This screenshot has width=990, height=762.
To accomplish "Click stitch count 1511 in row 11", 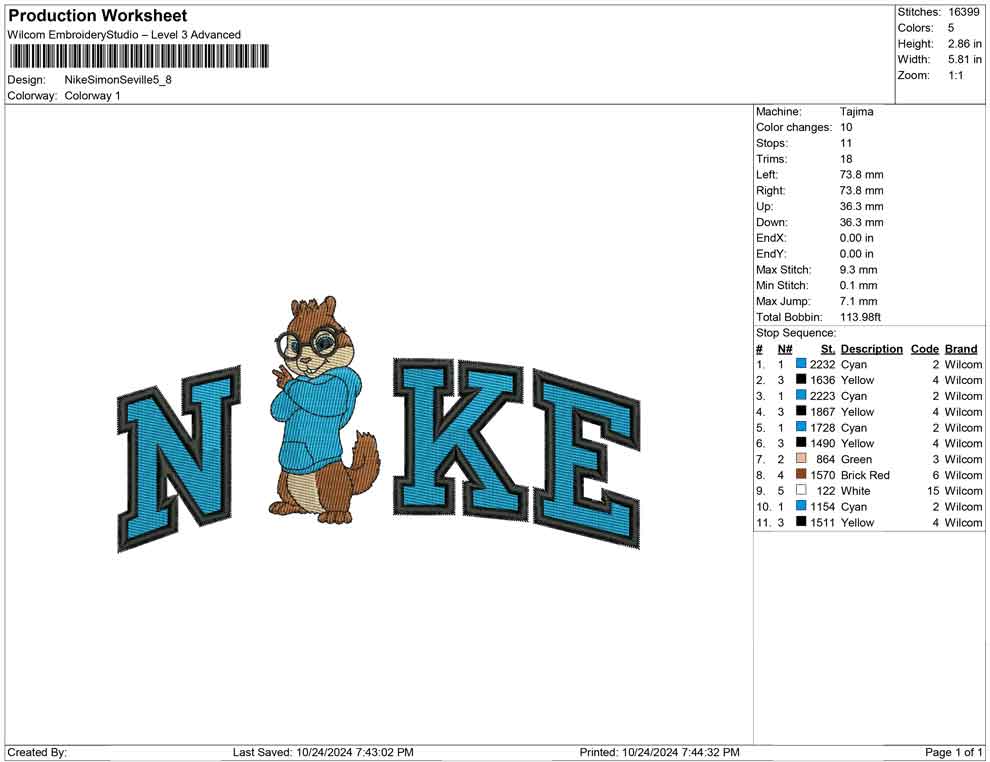I will coord(822,523).
